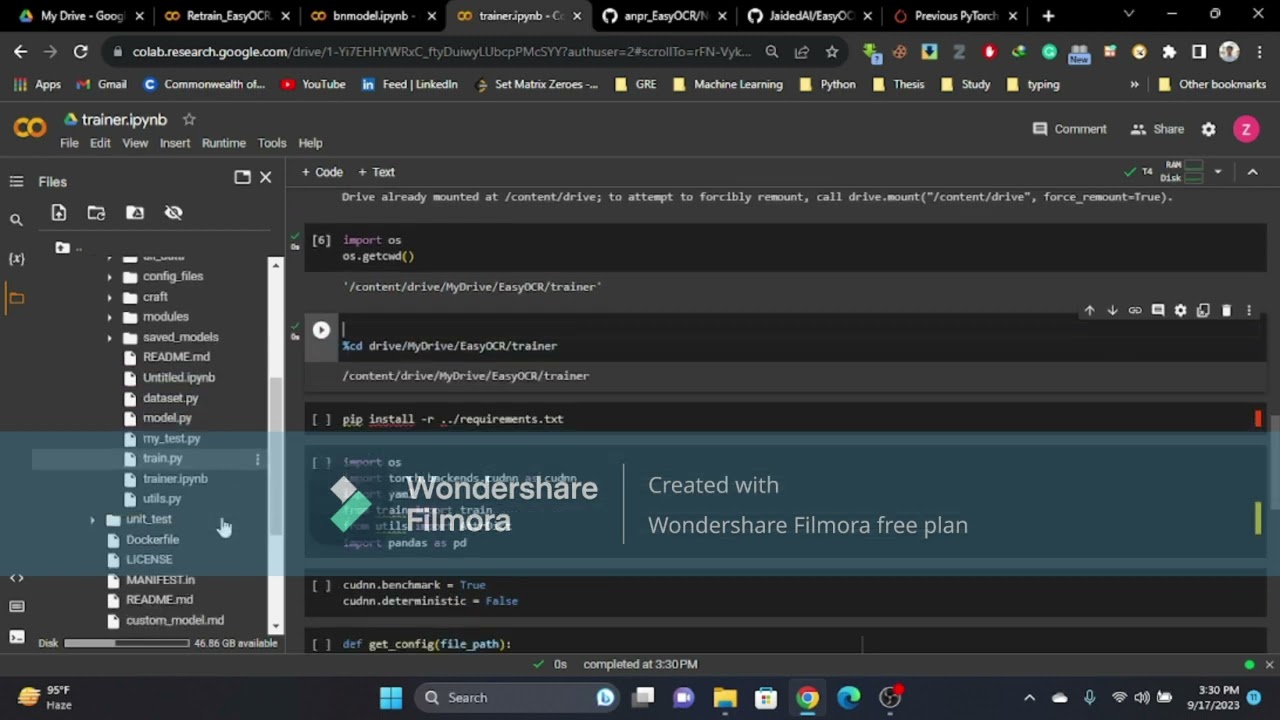The width and height of the screenshot is (1280, 720).
Task: Add a comment to selected cell
Action: click(x=1158, y=310)
